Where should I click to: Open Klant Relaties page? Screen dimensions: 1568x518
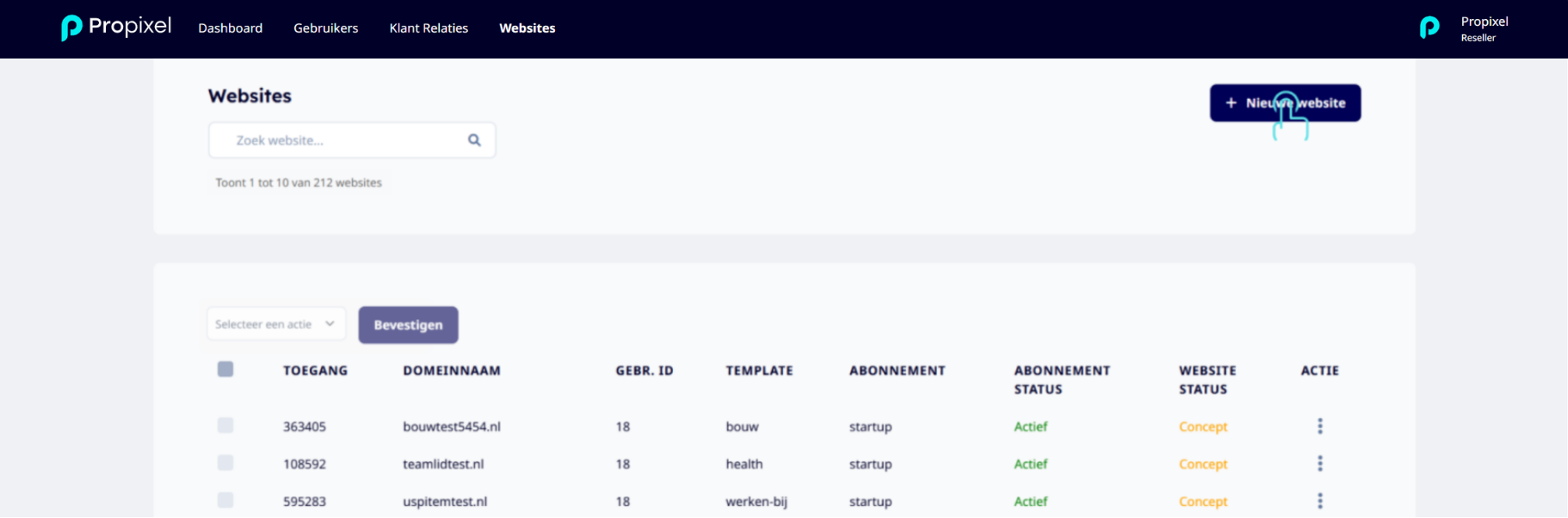tap(429, 28)
